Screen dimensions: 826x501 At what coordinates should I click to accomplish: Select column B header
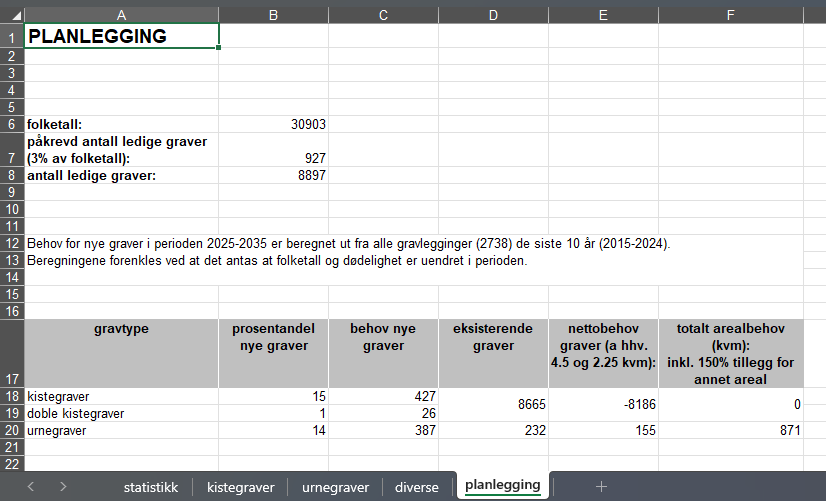(x=273, y=14)
